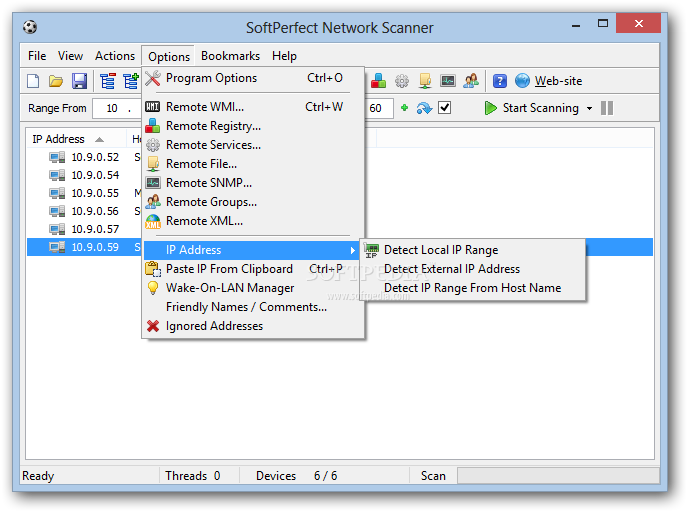Select Remote SNMP... menu entry

[x=253, y=183]
